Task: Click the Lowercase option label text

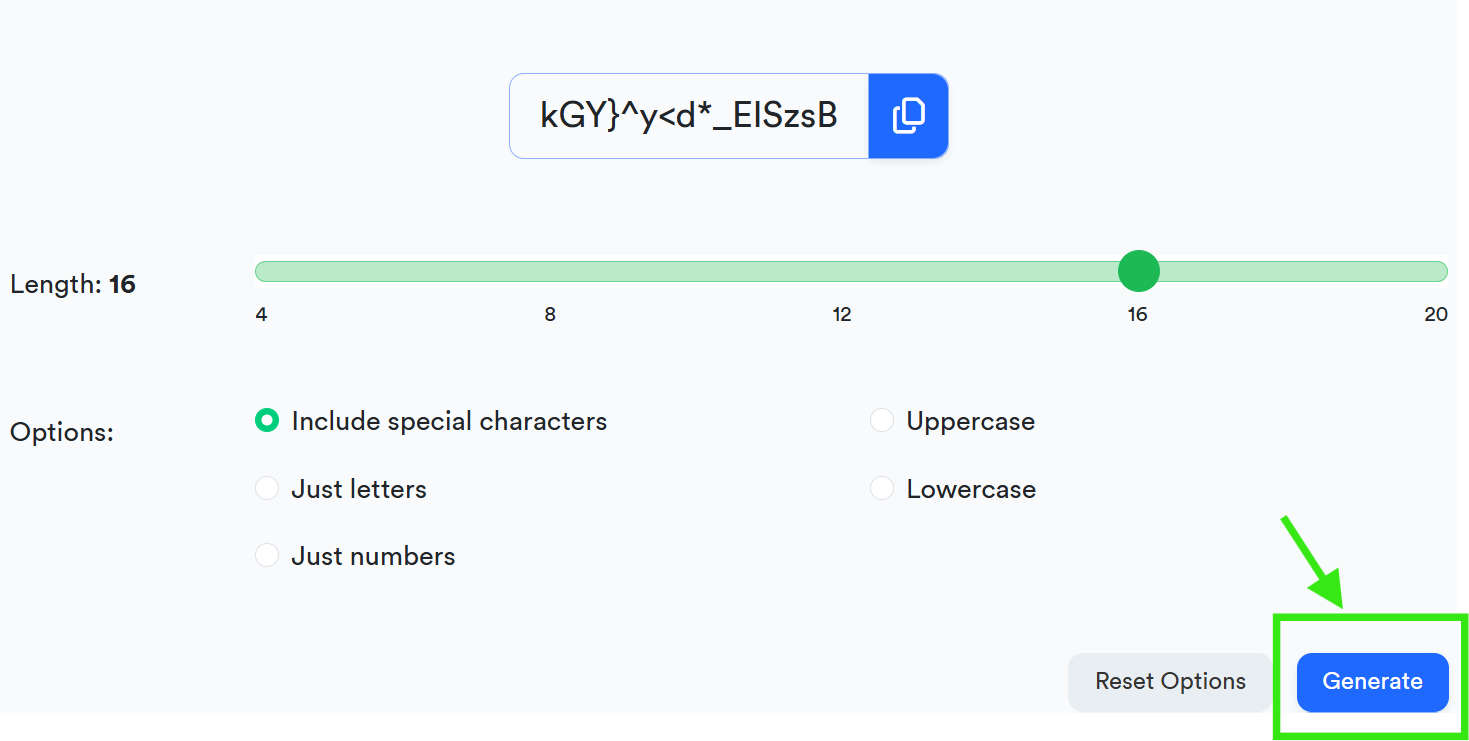Action: [x=971, y=490]
